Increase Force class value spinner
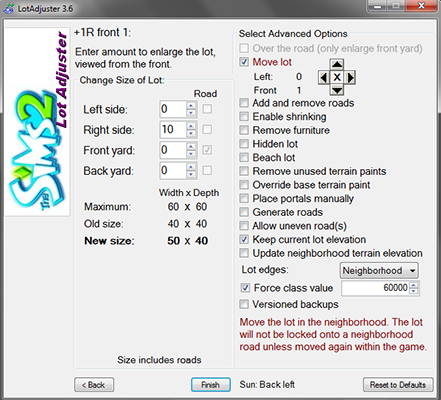 [413, 285]
